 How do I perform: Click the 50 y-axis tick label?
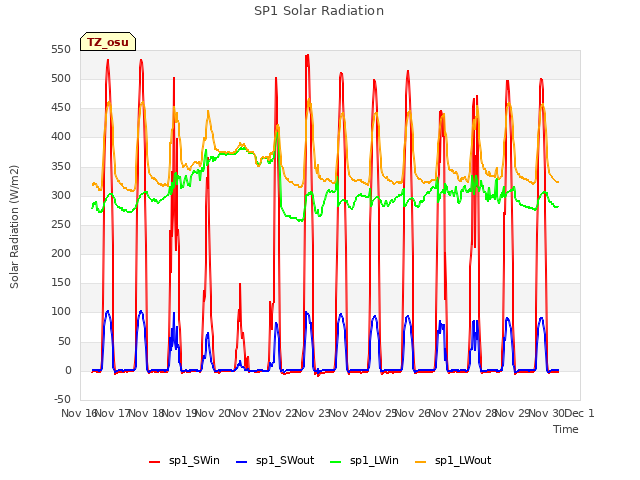pos(64,341)
